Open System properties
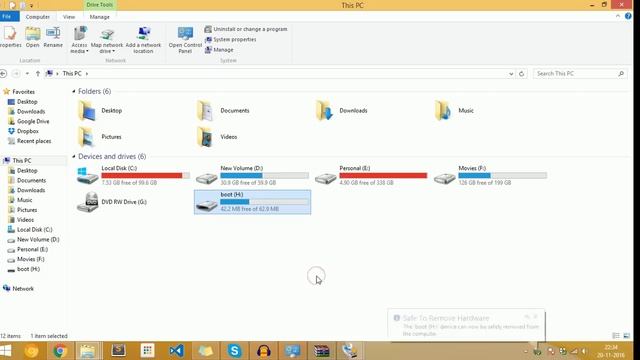 (230, 39)
